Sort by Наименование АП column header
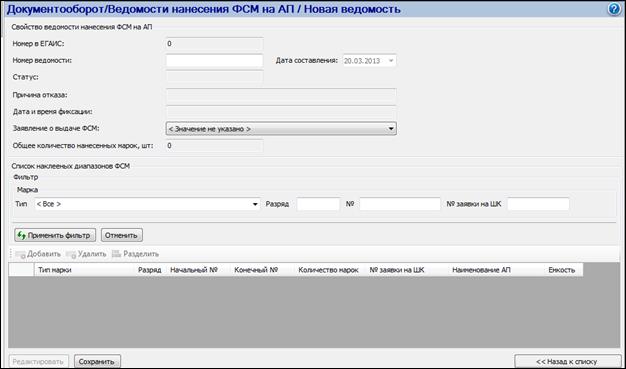Screen dimensions: 626x369 (x=497, y=270)
